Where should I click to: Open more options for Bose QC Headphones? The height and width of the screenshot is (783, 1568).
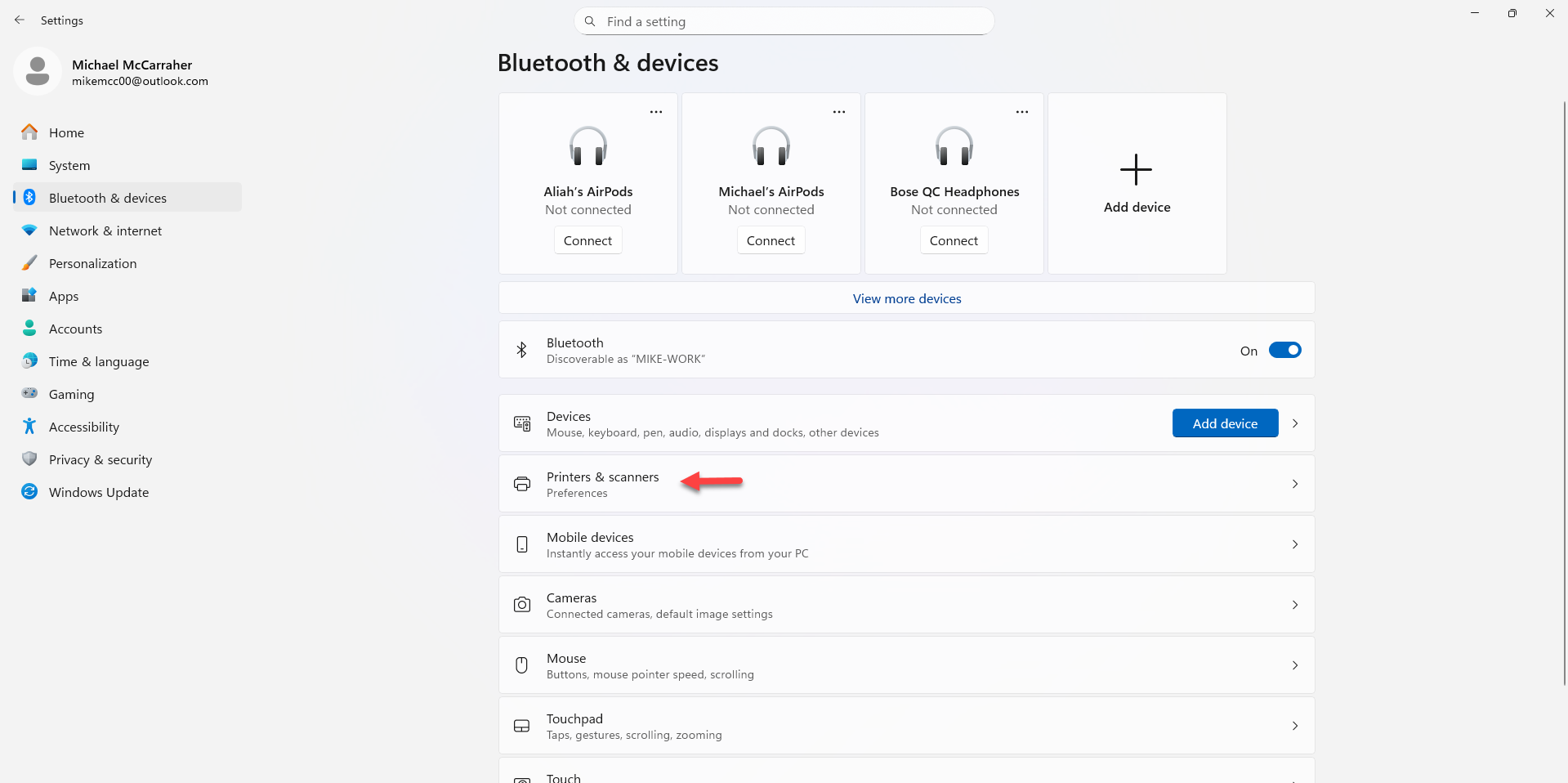[x=1021, y=112]
